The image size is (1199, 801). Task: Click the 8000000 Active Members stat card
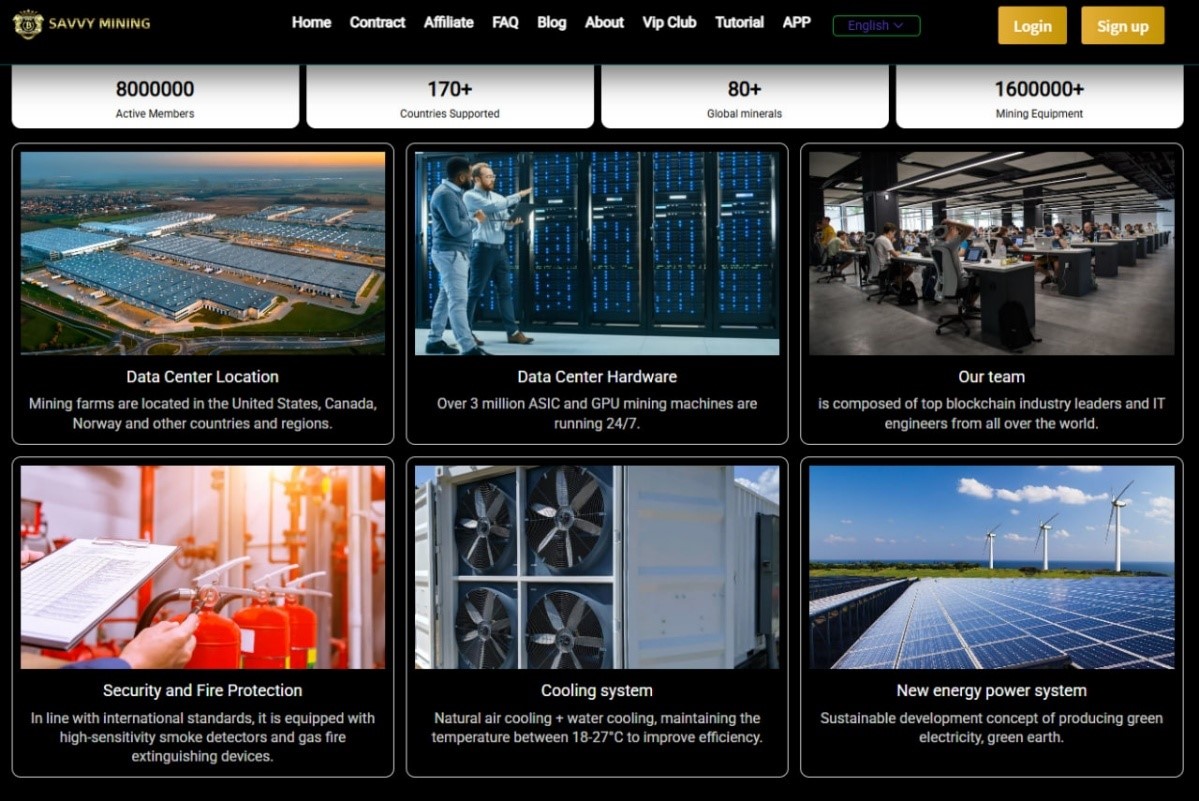pos(155,98)
